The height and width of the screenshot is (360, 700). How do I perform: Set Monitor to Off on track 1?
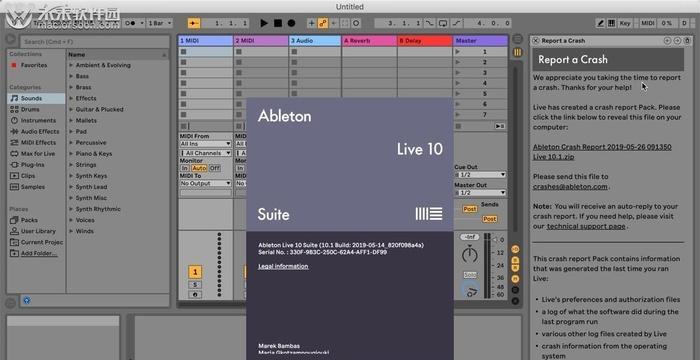(215, 168)
